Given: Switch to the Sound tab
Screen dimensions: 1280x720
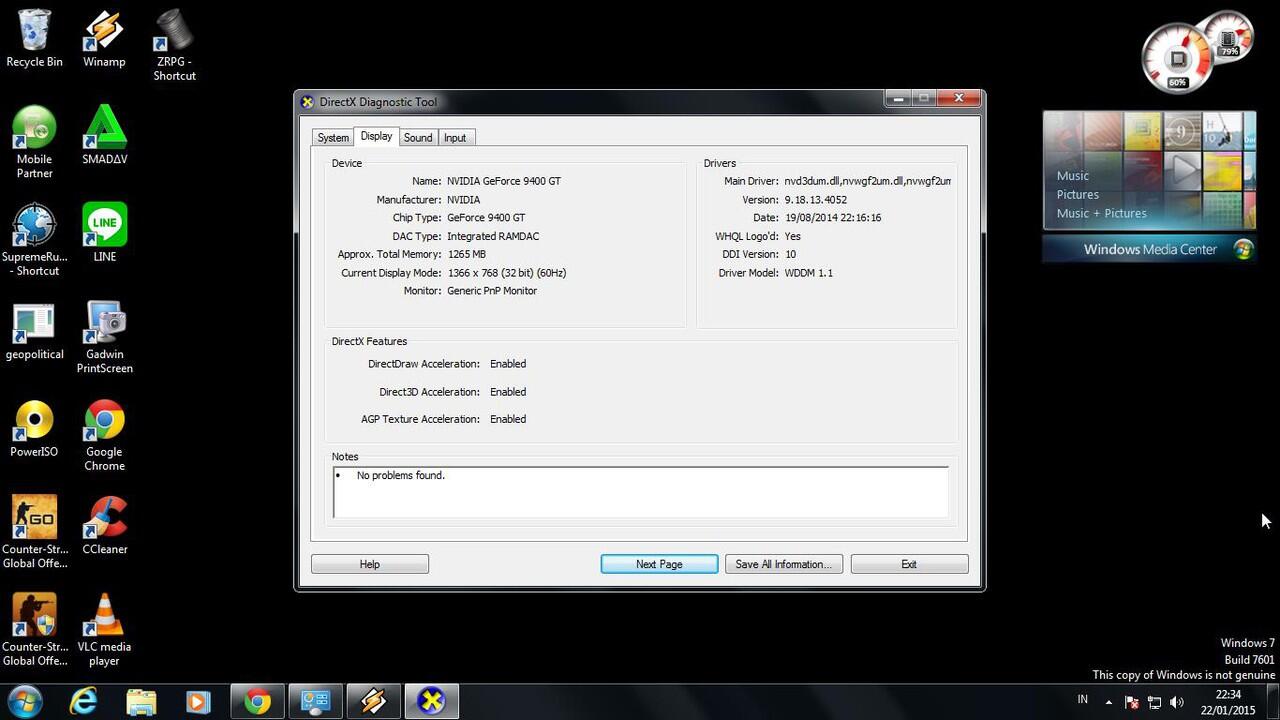Looking at the screenshot, I should tap(418, 138).
